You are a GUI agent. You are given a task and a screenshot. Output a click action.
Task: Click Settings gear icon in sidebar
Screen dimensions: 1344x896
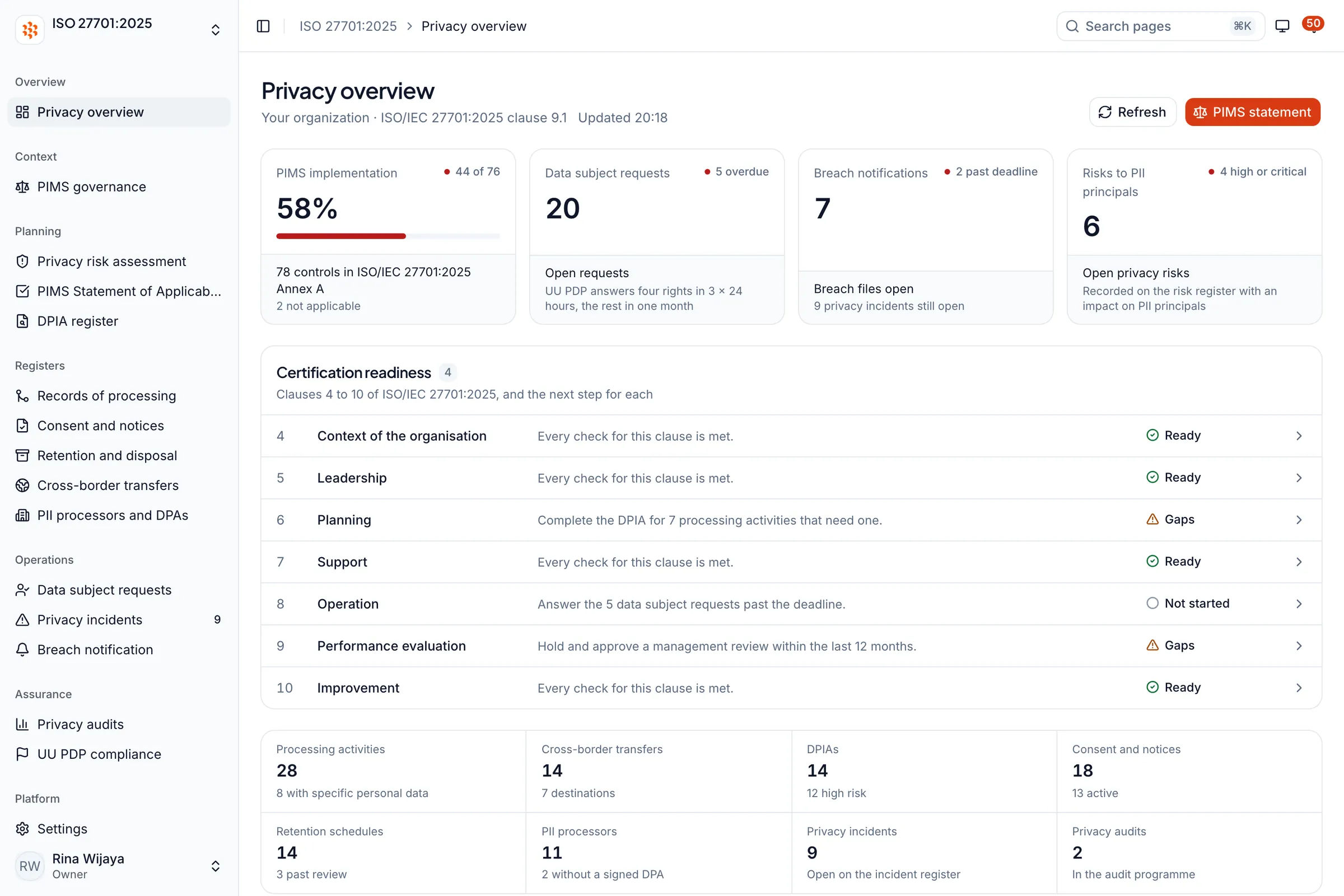(x=22, y=829)
